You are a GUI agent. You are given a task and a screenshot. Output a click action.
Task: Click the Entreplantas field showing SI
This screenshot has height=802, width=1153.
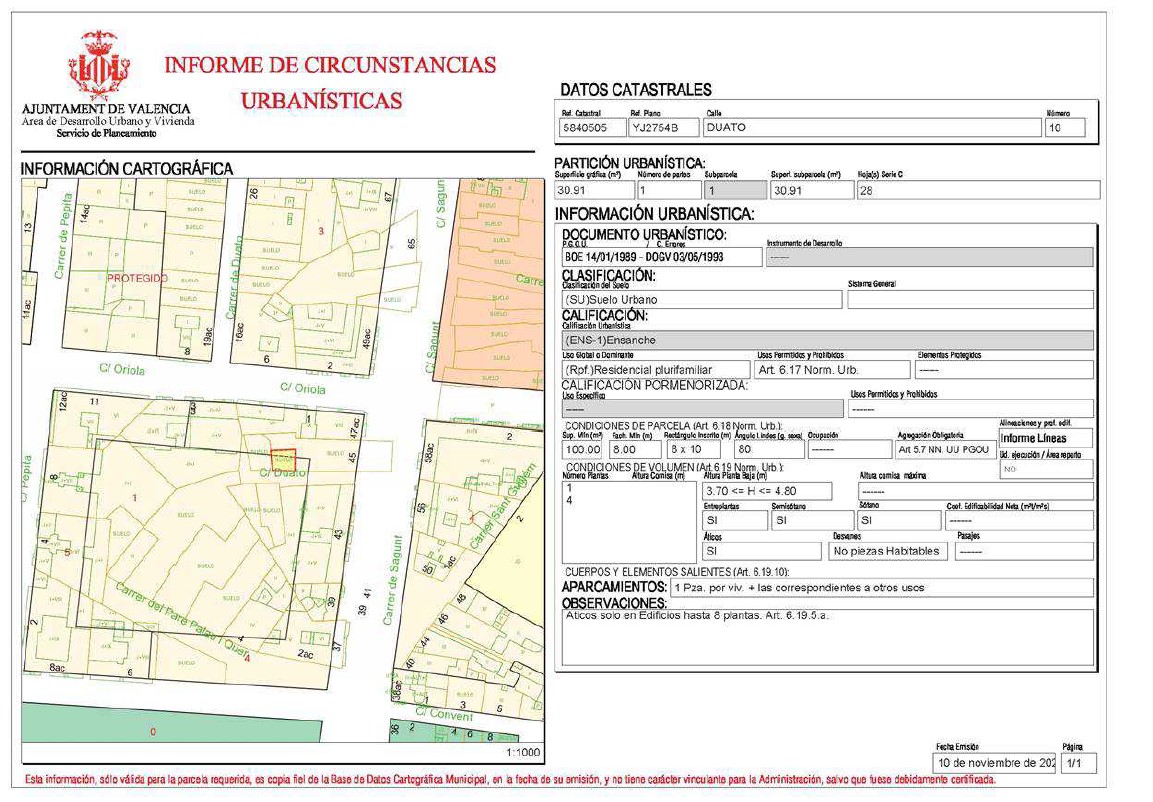point(735,520)
